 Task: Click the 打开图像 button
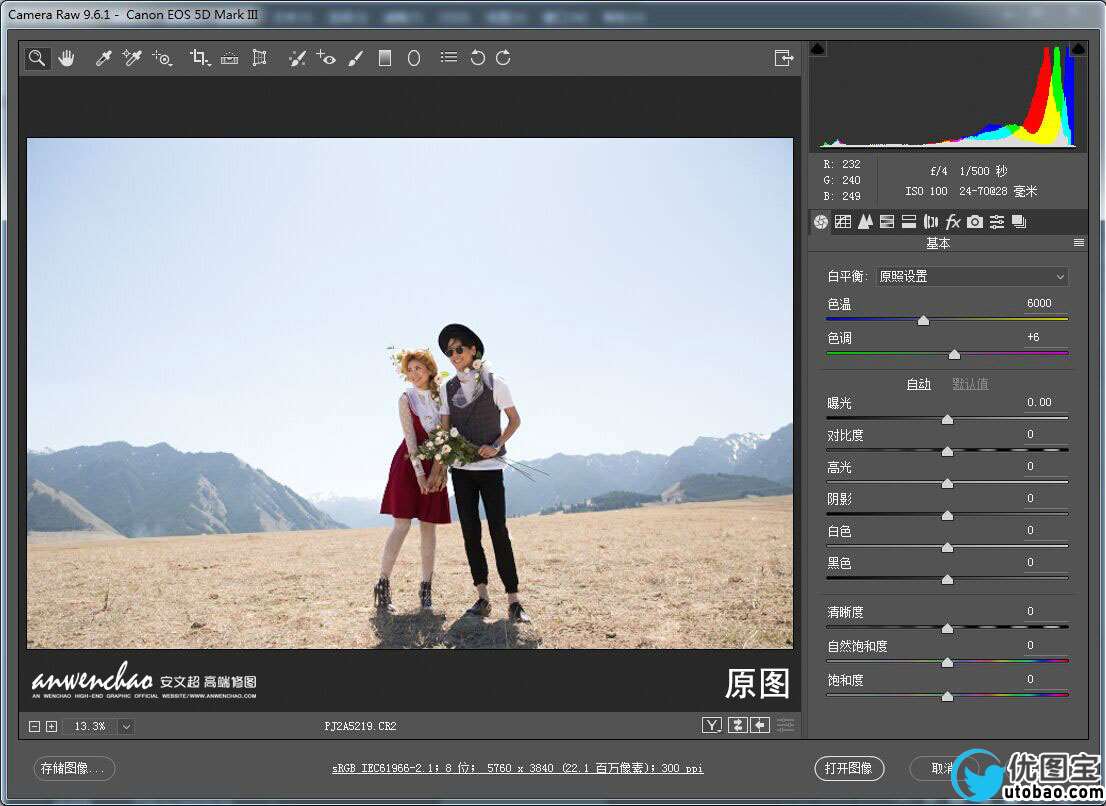coord(849,768)
